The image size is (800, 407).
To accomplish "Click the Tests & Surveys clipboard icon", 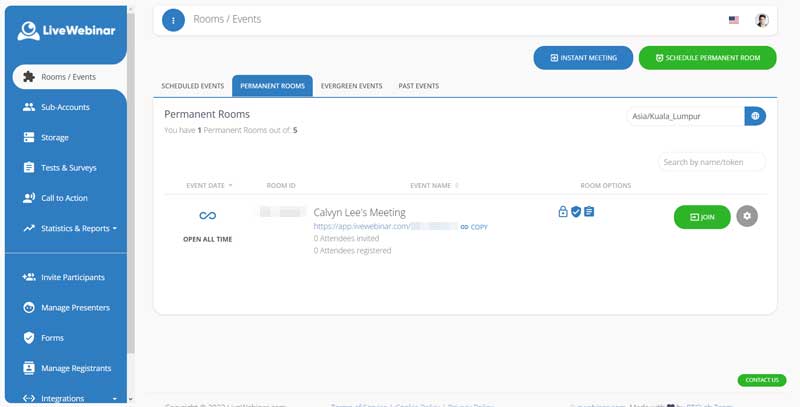I will tap(29, 167).
